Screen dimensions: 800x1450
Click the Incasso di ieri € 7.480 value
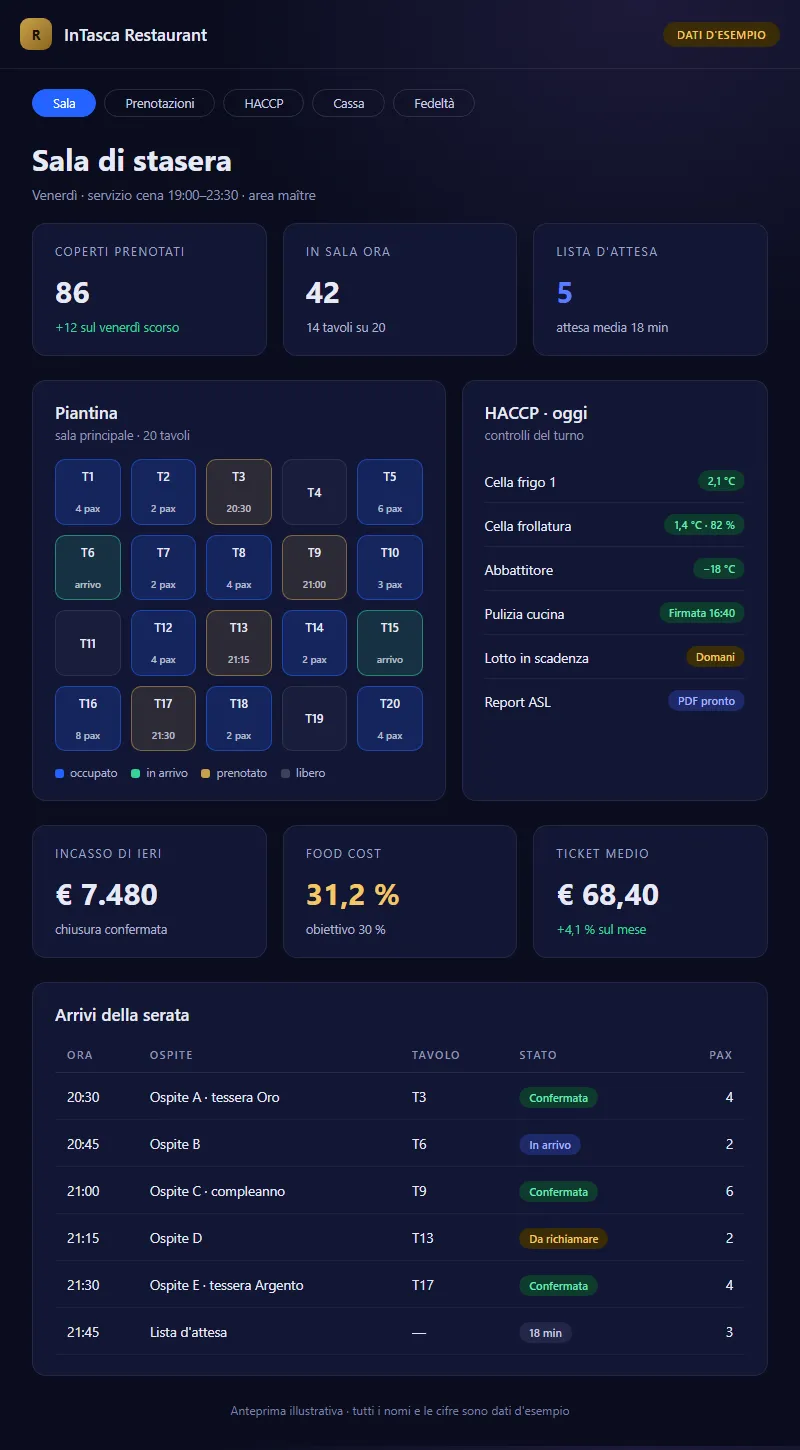coord(107,895)
